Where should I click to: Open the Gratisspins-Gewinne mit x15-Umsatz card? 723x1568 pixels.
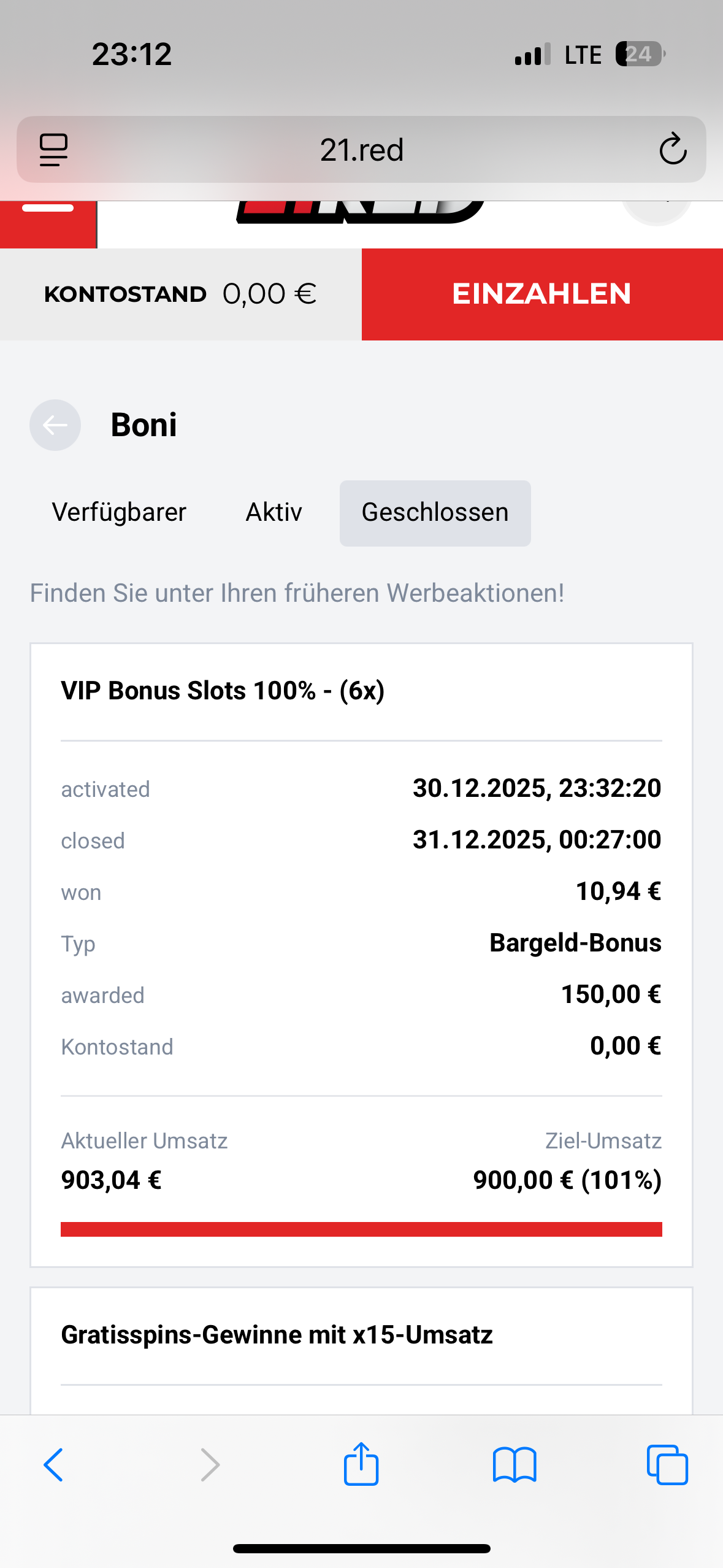pos(277,1335)
